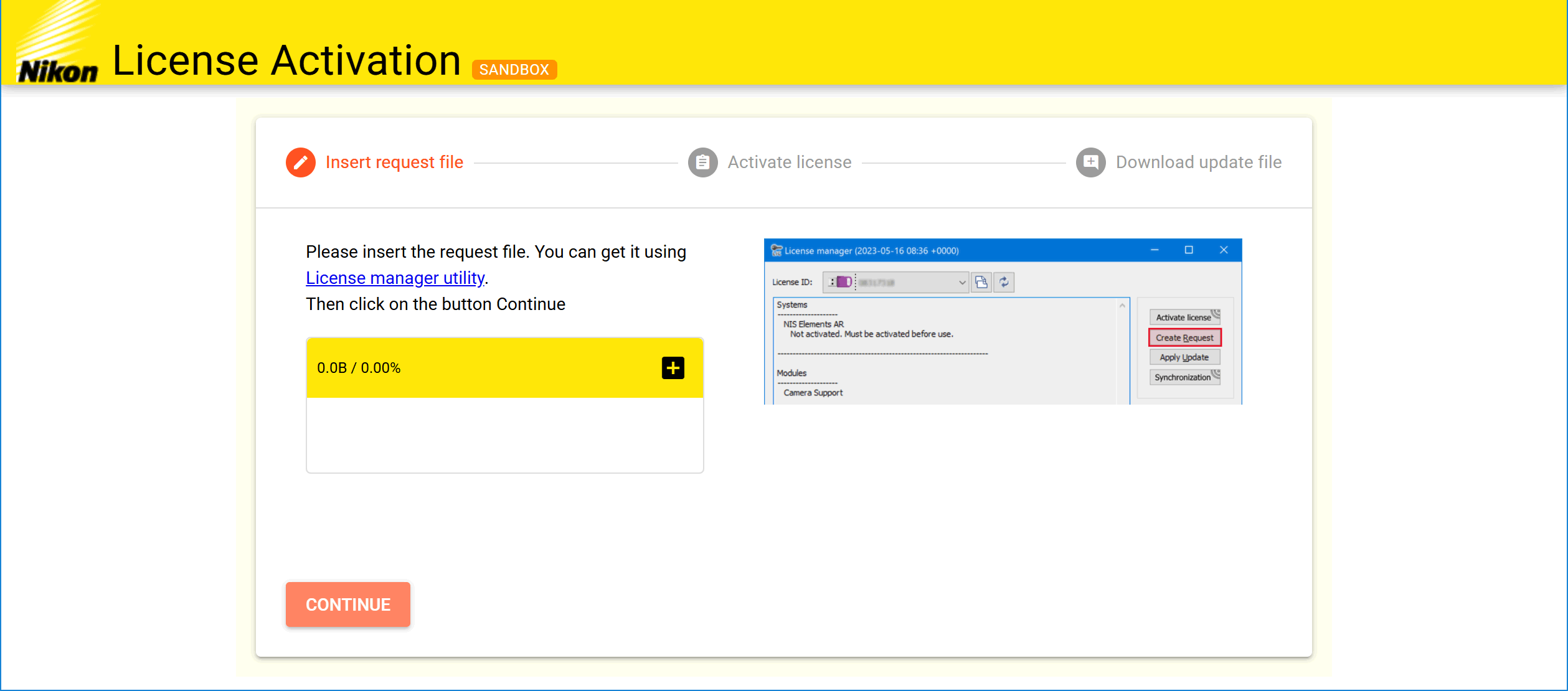1568x691 pixels.
Task: Click the SANDBOX badge
Action: coord(514,70)
